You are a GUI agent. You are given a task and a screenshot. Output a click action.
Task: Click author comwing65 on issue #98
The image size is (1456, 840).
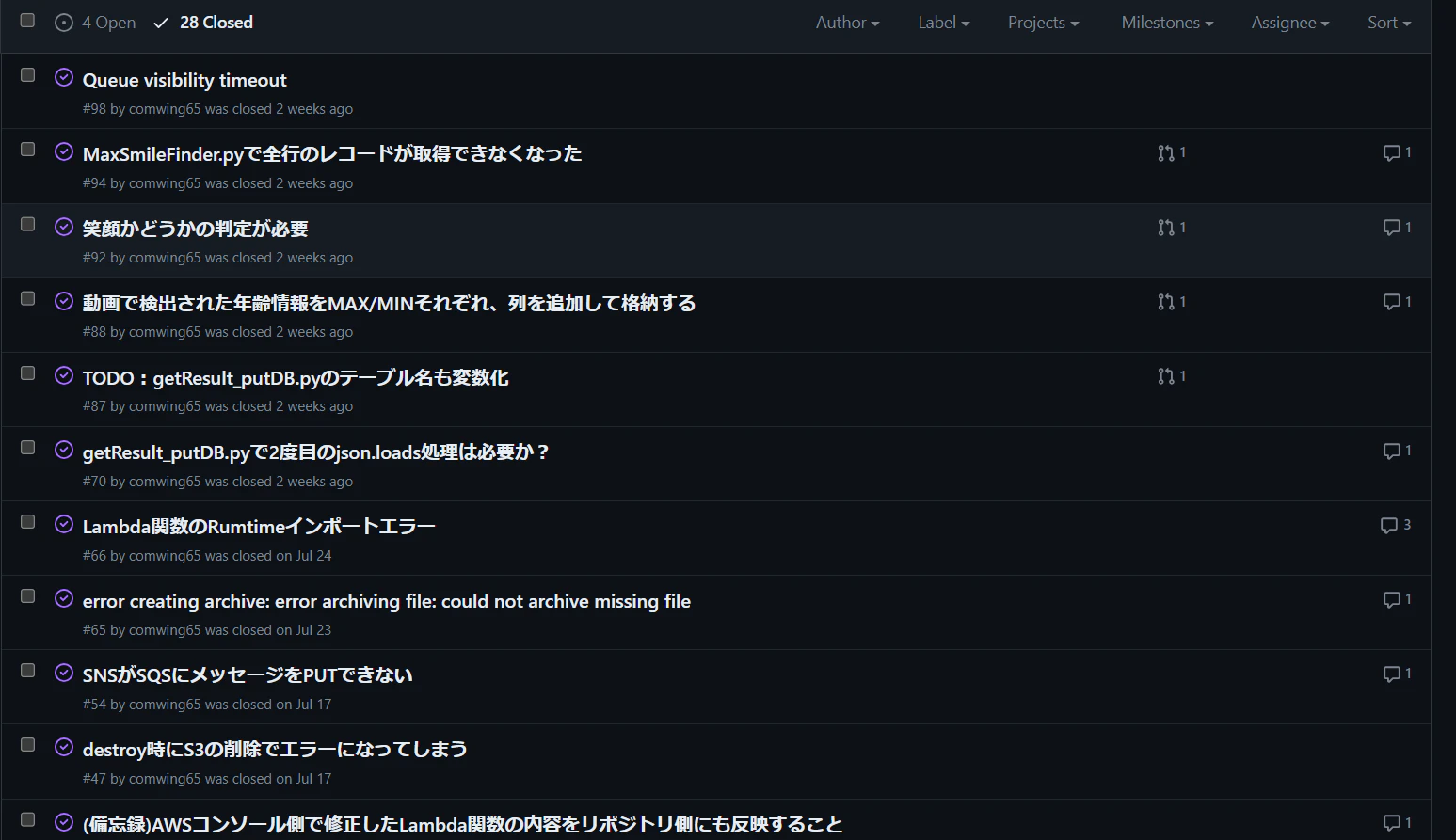coord(165,109)
